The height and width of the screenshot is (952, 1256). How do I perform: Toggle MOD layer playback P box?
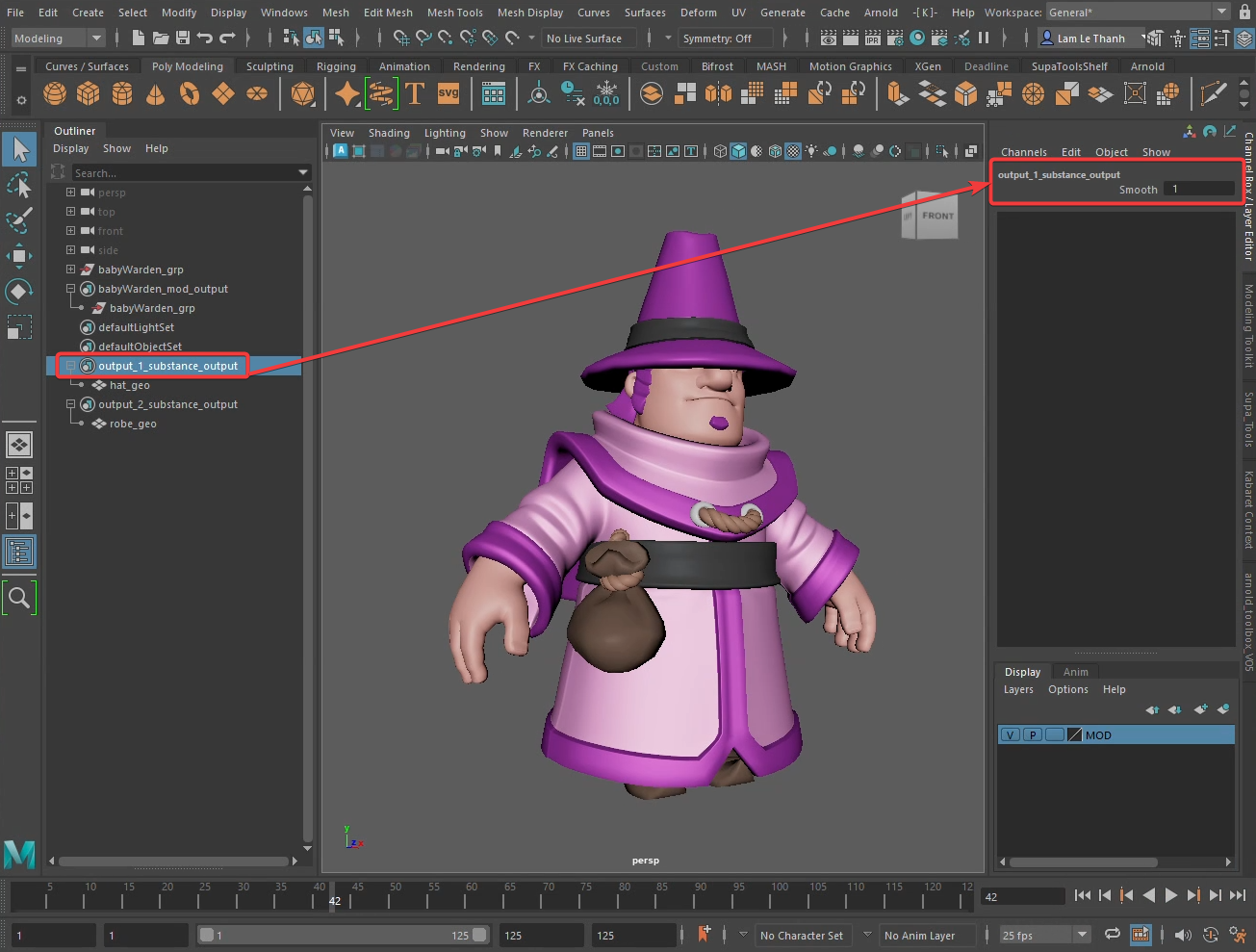tap(1032, 734)
